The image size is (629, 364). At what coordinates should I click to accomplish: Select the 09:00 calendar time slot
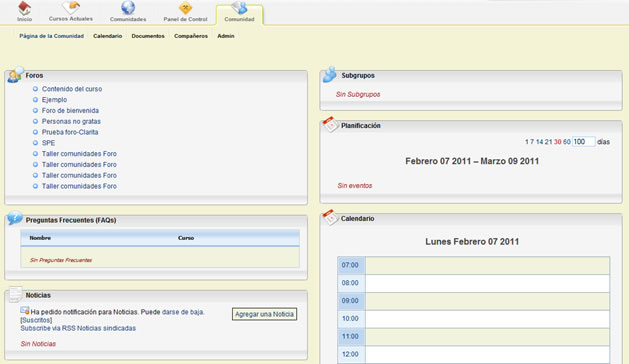474,301
